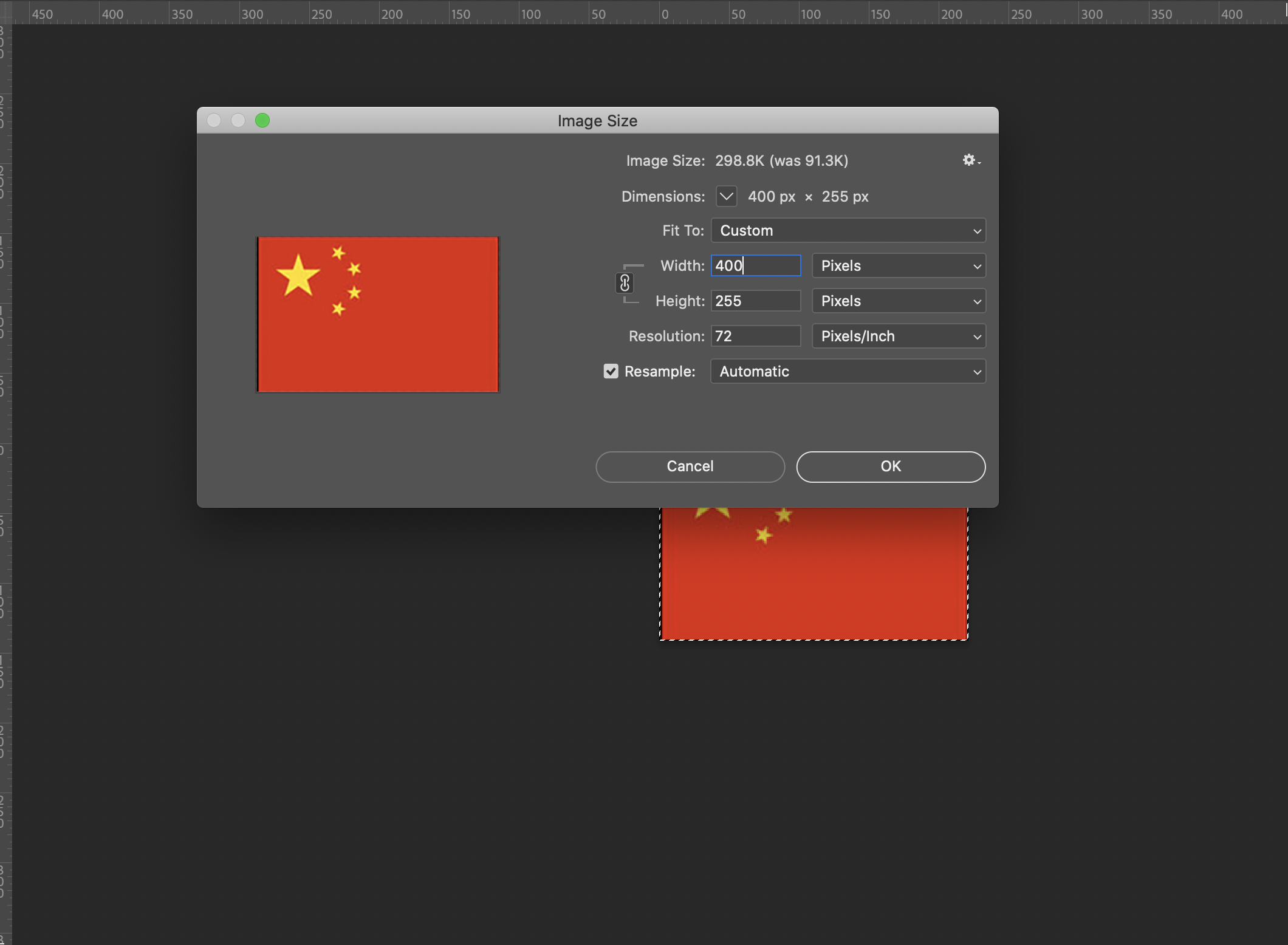The height and width of the screenshot is (945, 1288).
Task: Open the Resolution Pixels/Inch dropdown
Action: click(x=899, y=336)
